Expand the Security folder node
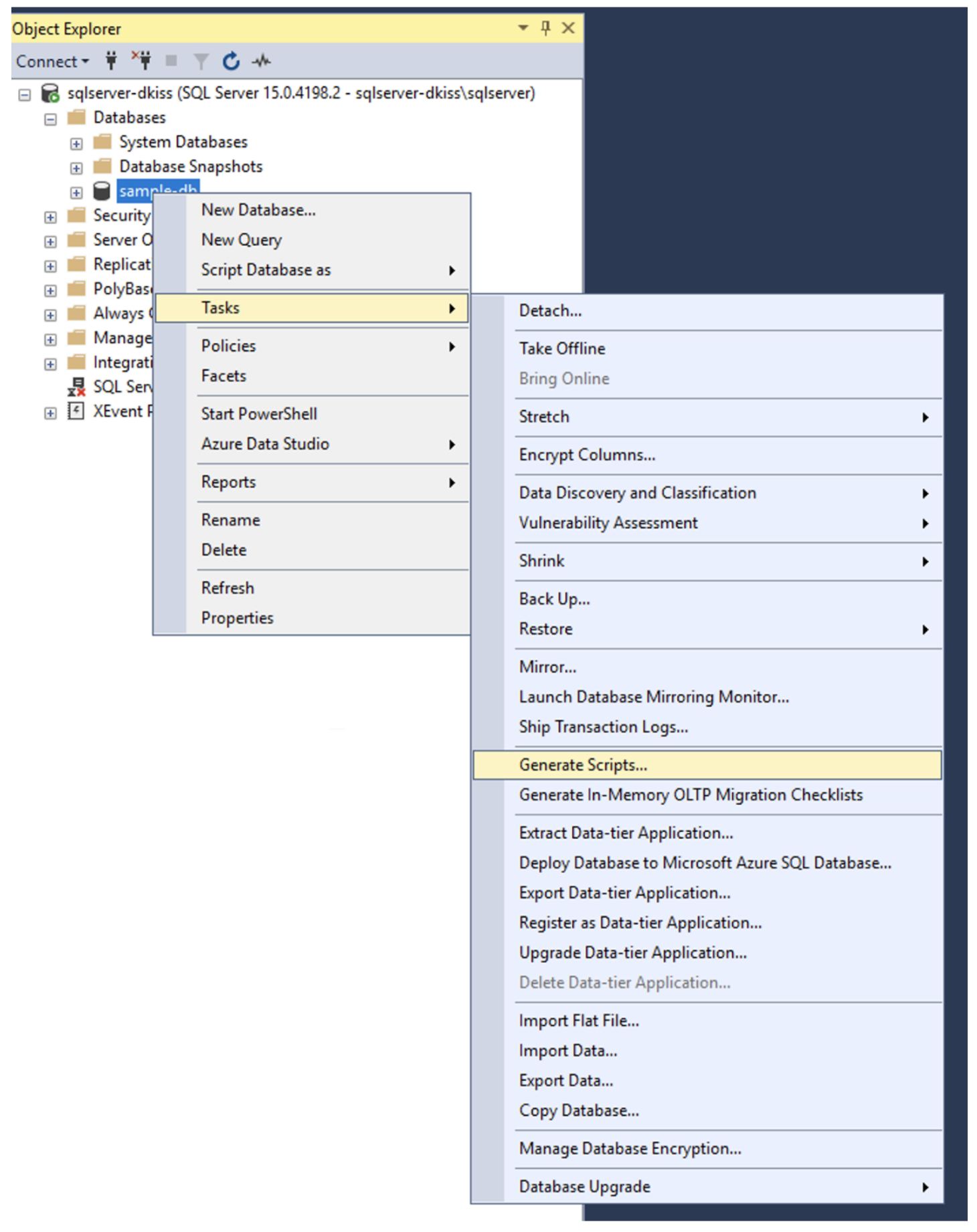Viewport: 977px width, 1232px height. pyautogui.click(x=50, y=217)
